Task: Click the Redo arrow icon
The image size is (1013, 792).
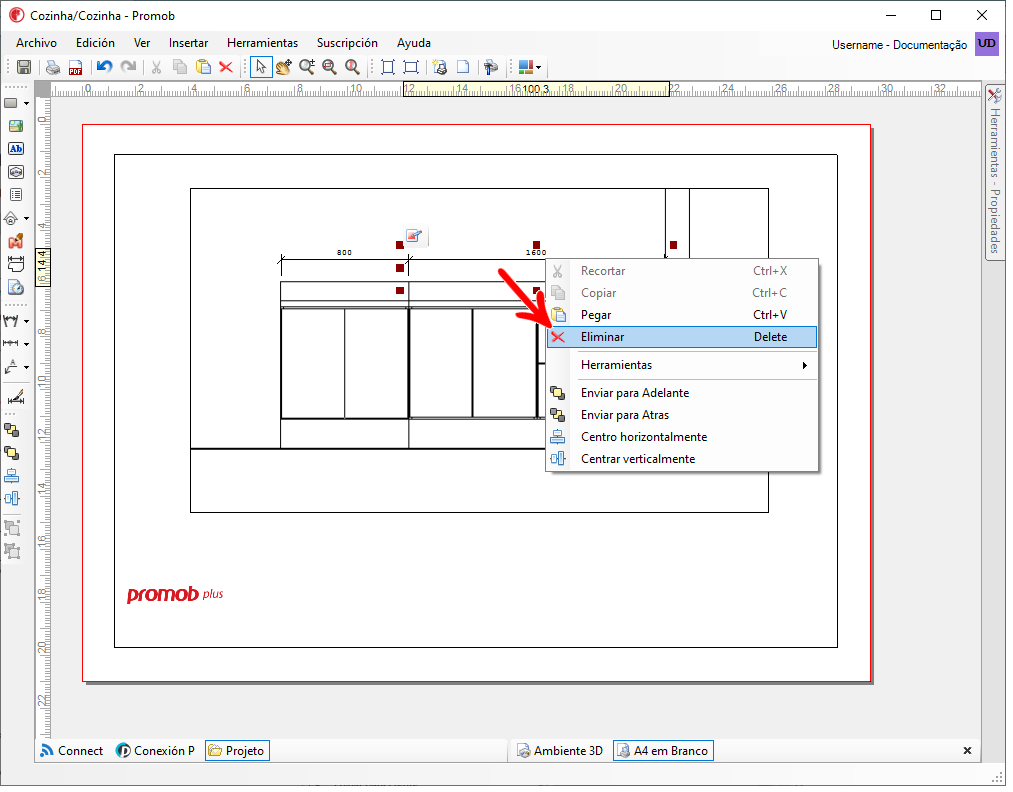Action: coord(129,67)
